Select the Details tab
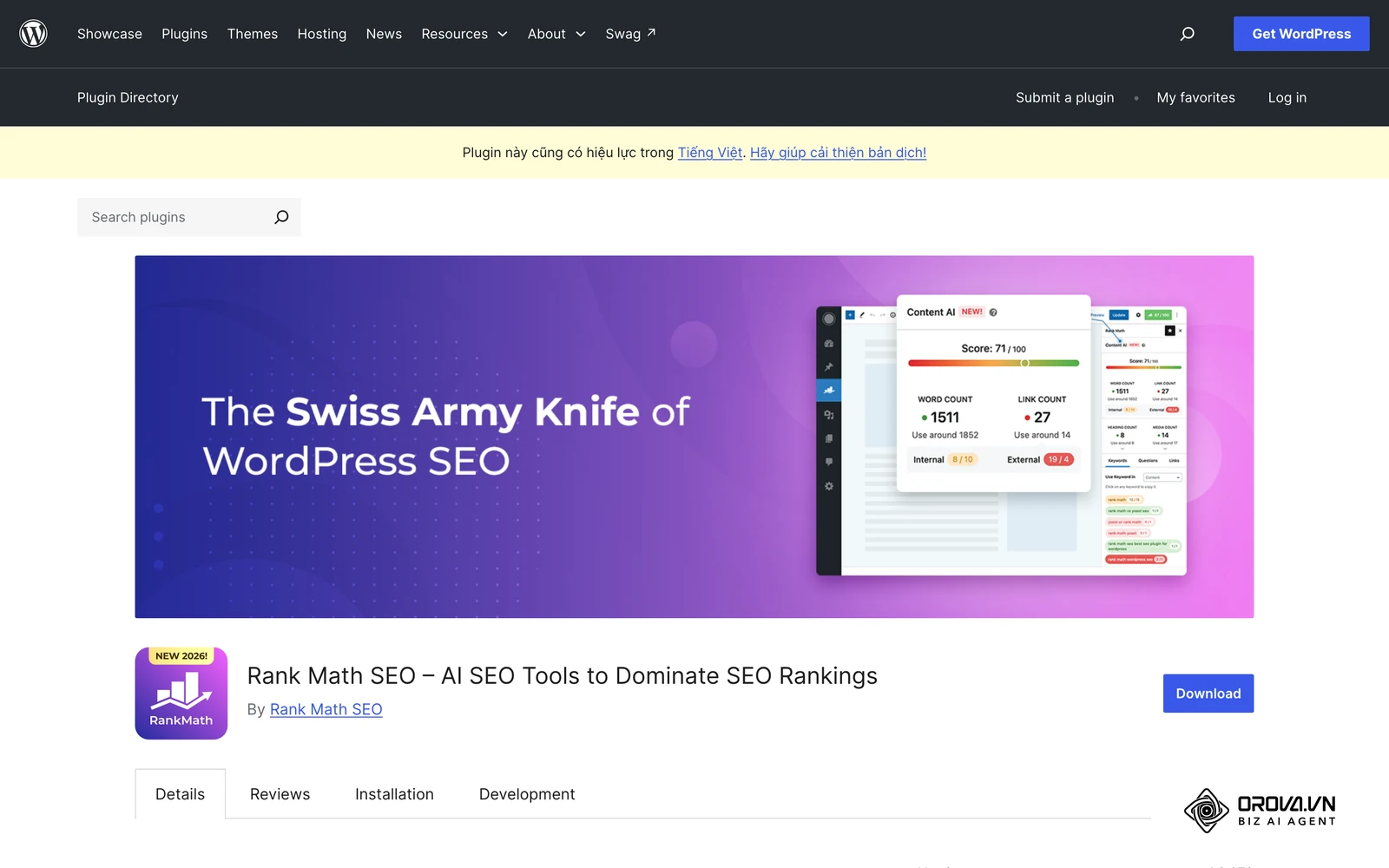Viewport: 1389px width, 868px height. pyautogui.click(x=180, y=794)
